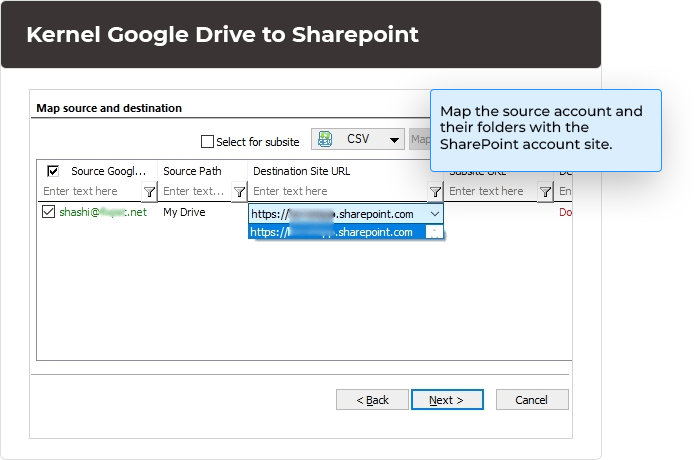
Task: Expand the CSV dropdown arrow
Action: click(394, 140)
